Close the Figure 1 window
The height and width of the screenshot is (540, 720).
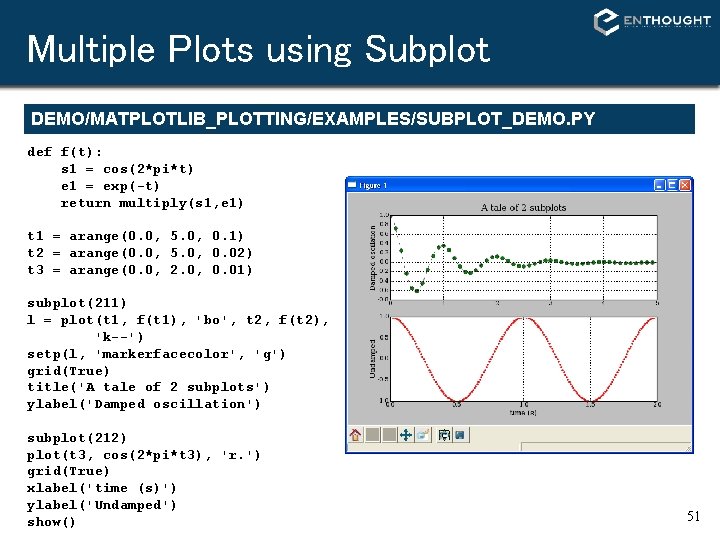pyautogui.click(x=685, y=185)
